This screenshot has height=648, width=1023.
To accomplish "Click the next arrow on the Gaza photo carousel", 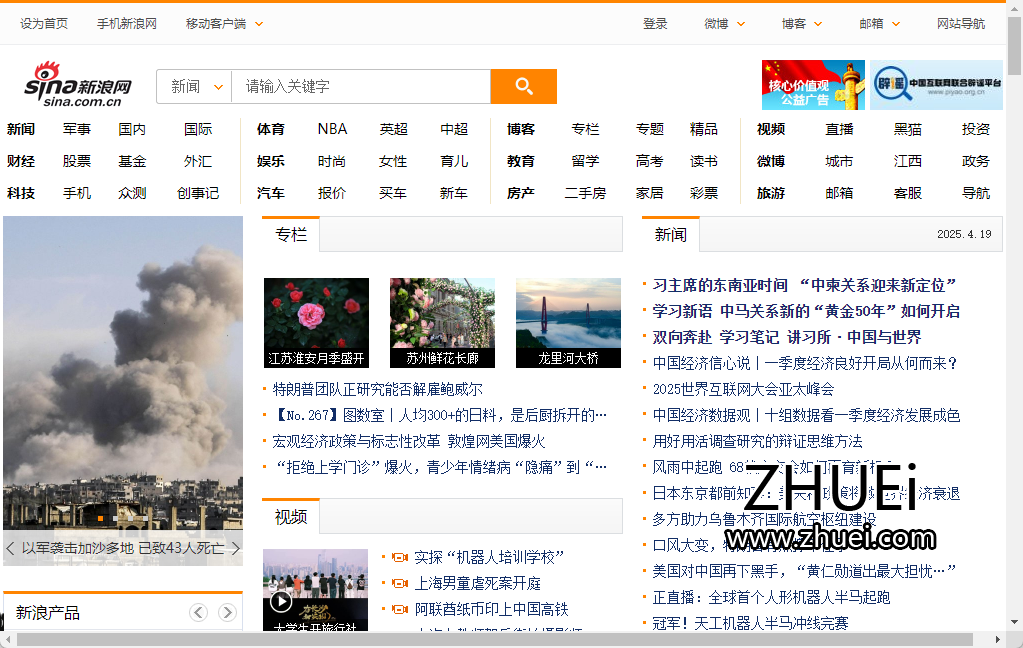I will (x=235, y=549).
